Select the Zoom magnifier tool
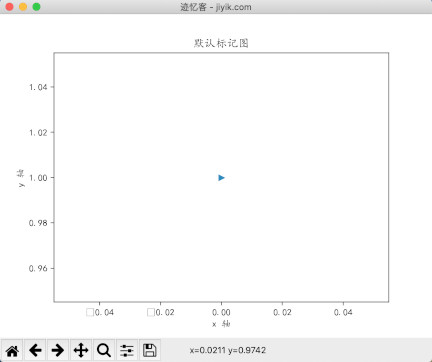This screenshot has width=432, height=362. (x=104, y=350)
